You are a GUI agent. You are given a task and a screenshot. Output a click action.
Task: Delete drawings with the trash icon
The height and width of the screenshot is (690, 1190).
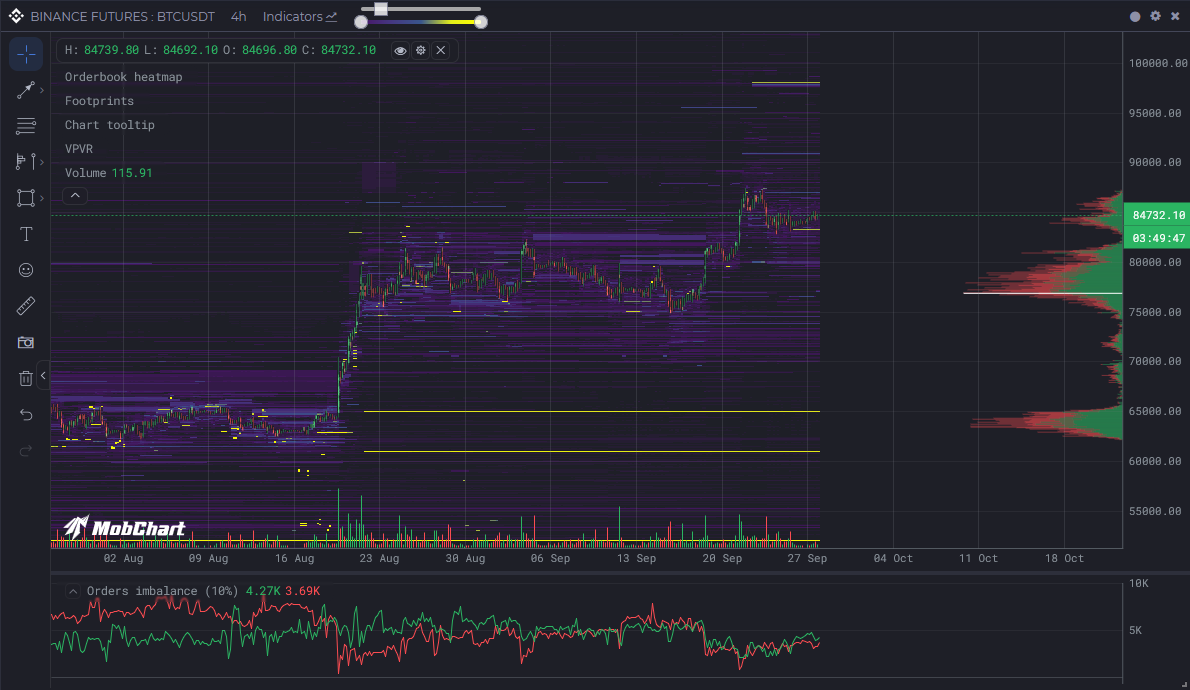(x=26, y=378)
